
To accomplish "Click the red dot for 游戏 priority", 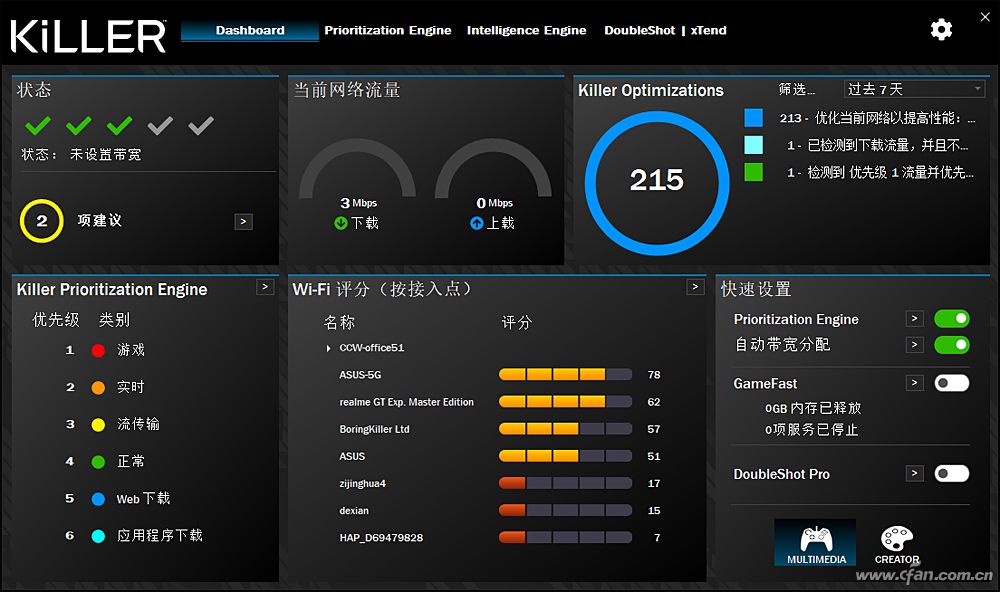I will [98, 350].
